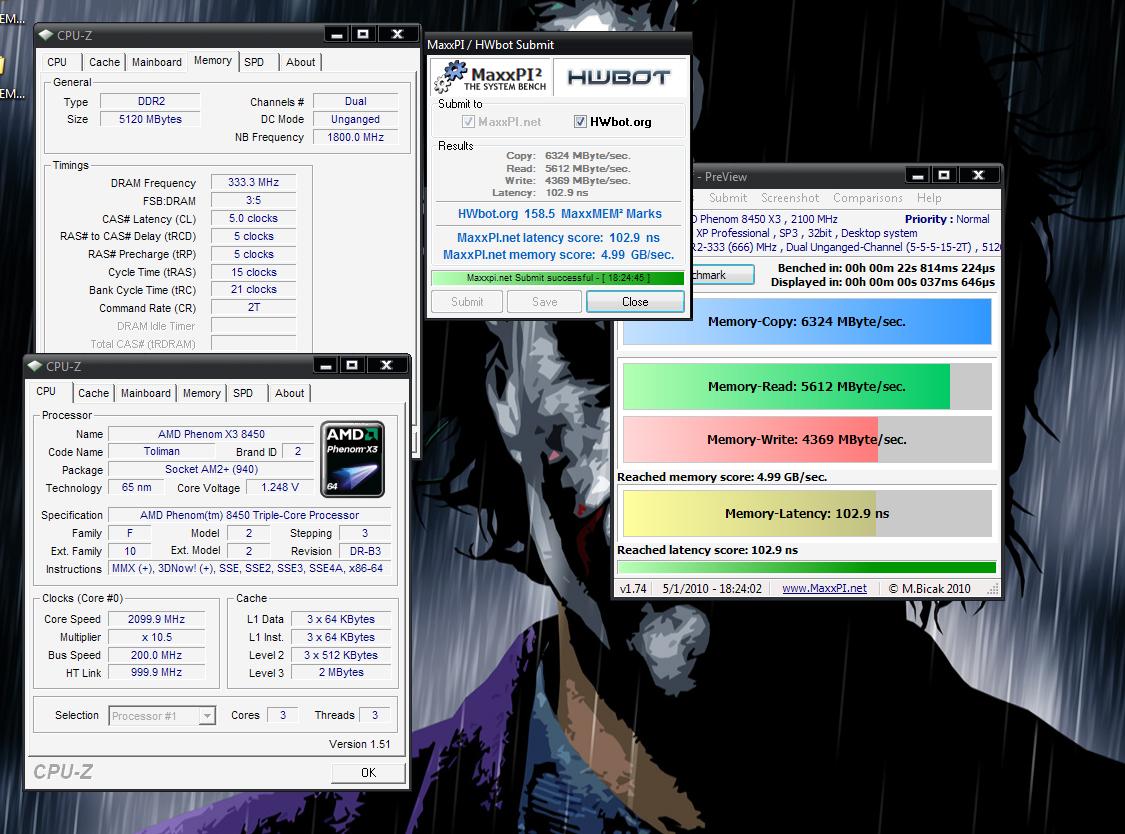Click Save button in HWbot Submit dialog
This screenshot has height=834, width=1125.
[544, 302]
